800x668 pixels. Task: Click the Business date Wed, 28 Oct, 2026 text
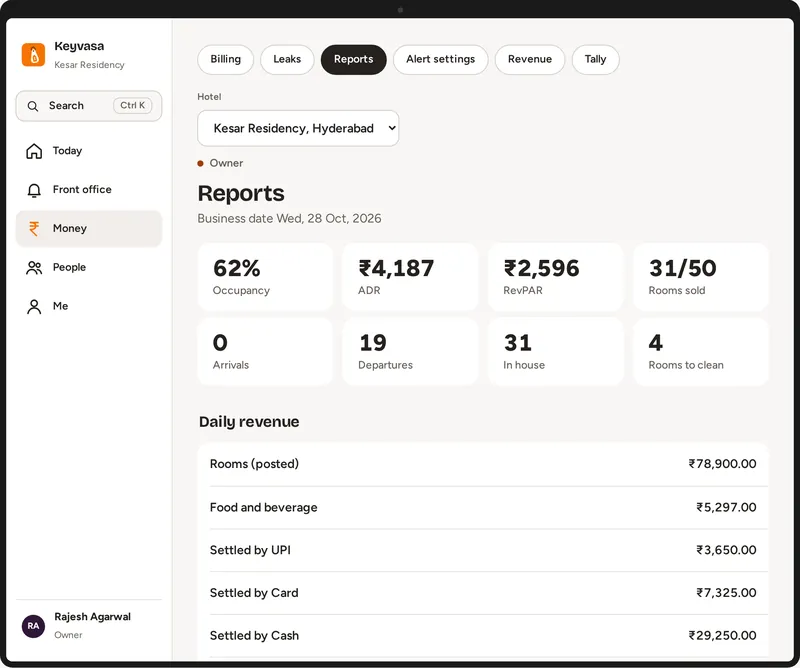point(289,218)
